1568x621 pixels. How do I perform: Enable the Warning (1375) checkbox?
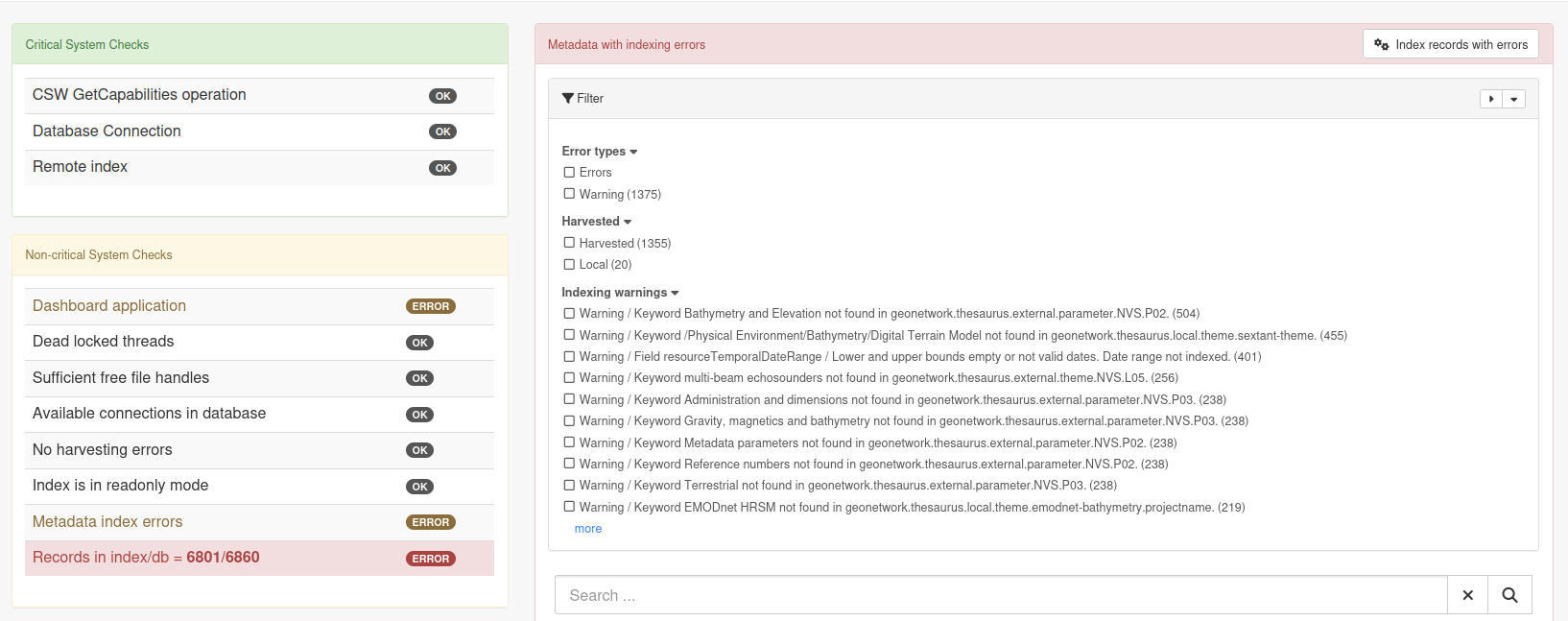[569, 194]
